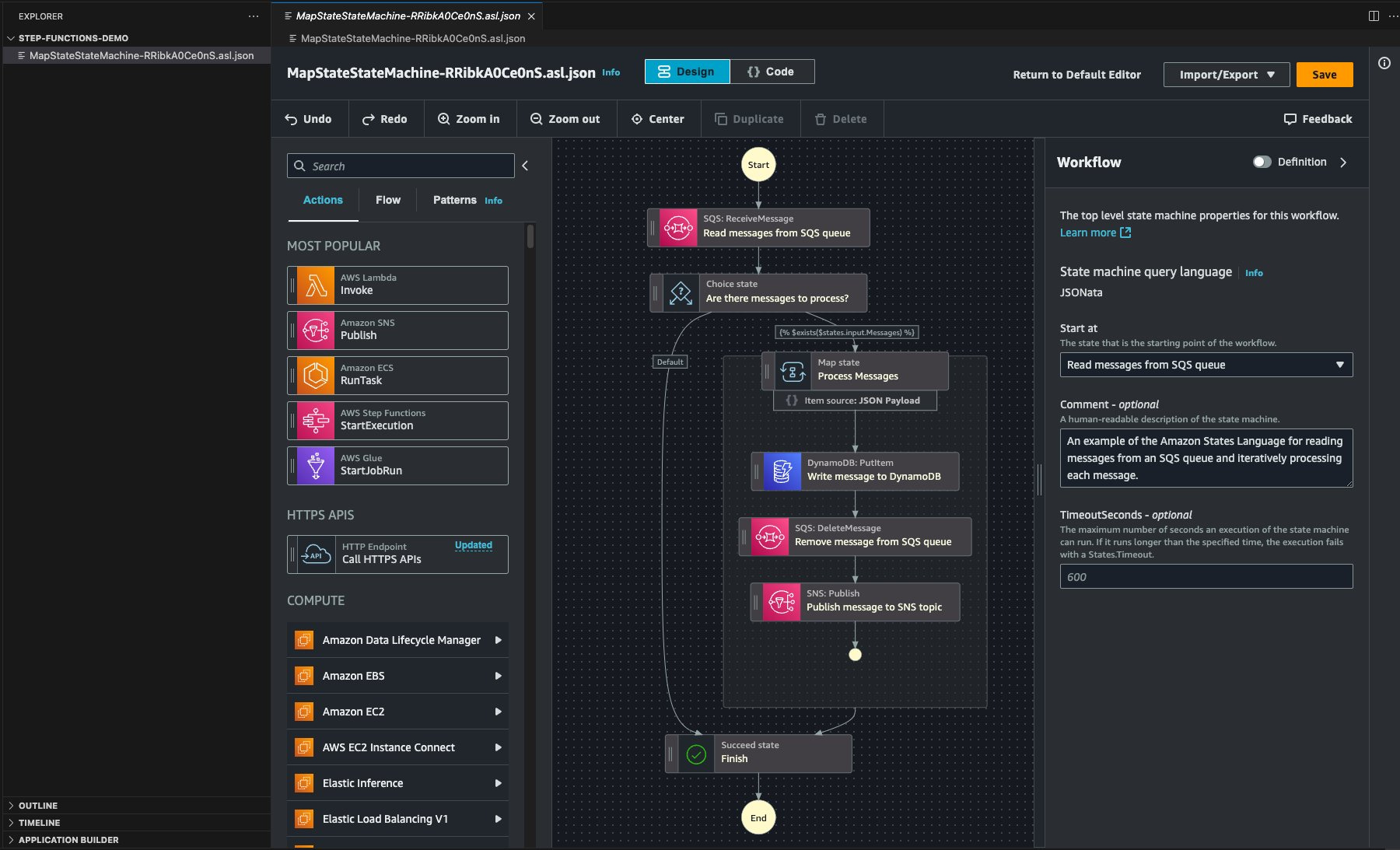Click the TimeoutSeconds input field
This screenshot has height=850, width=1400.
[x=1206, y=576]
